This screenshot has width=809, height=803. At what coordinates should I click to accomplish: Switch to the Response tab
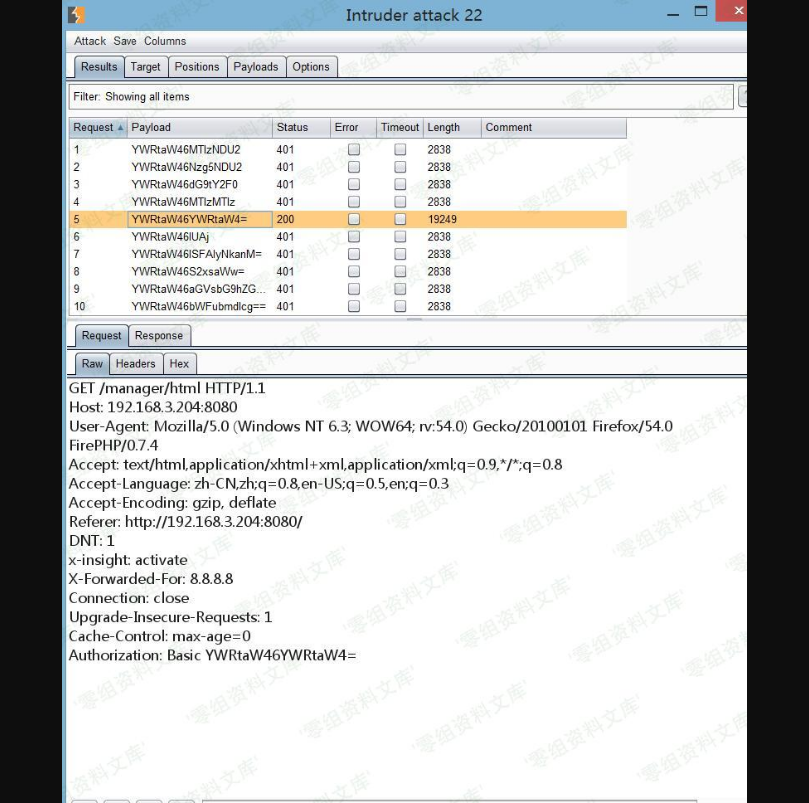(x=159, y=336)
